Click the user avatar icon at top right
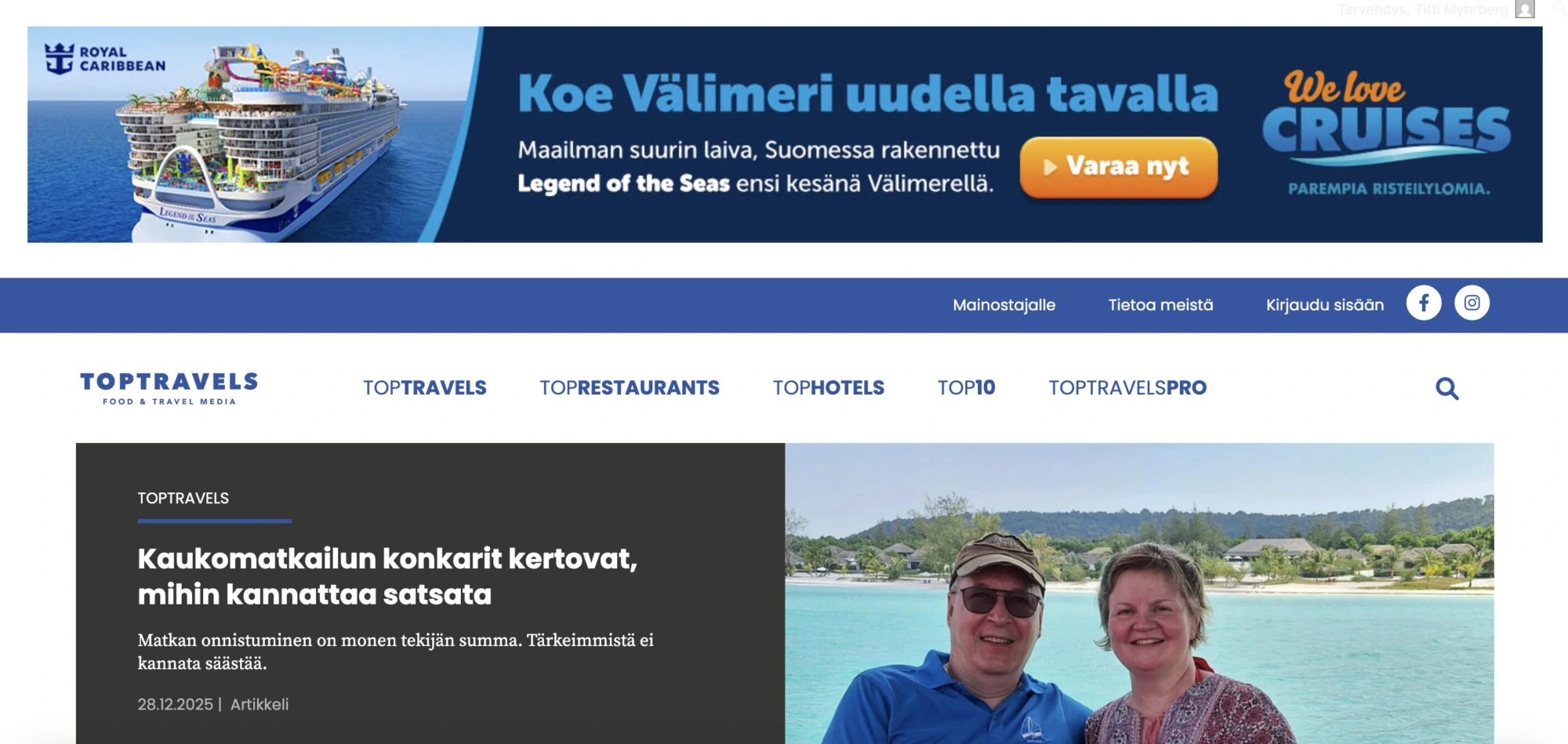This screenshot has height=744, width=1568. click(x=1525, y=9)
